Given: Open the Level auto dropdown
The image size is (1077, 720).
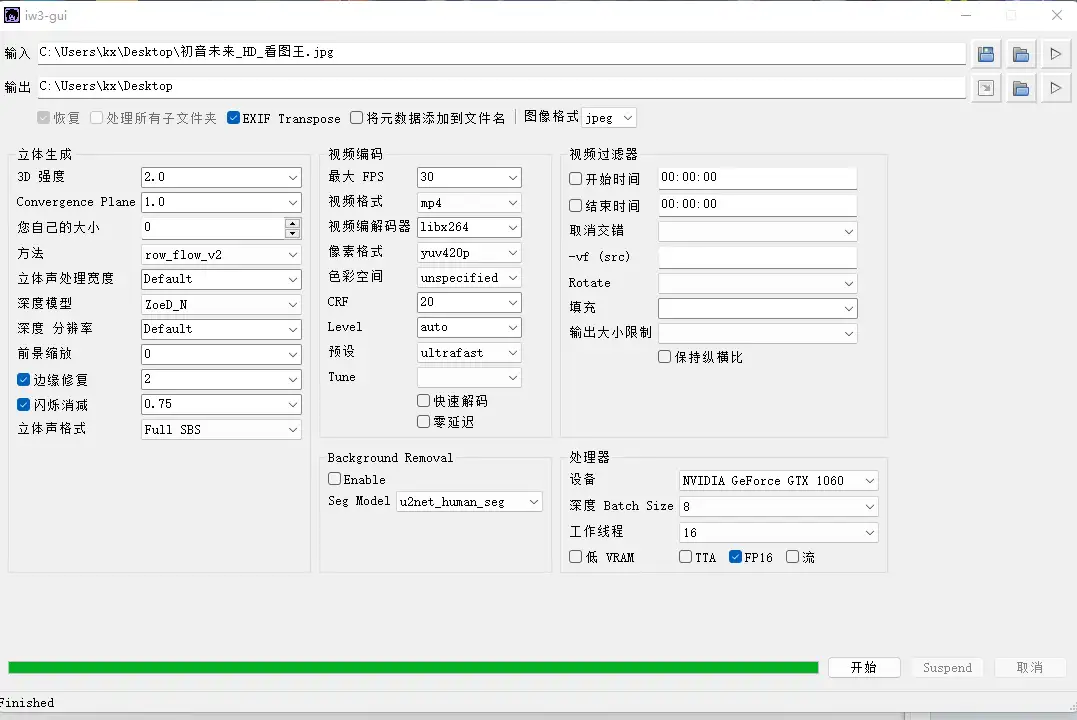Looking at the screenshot, I should (469, 328).
